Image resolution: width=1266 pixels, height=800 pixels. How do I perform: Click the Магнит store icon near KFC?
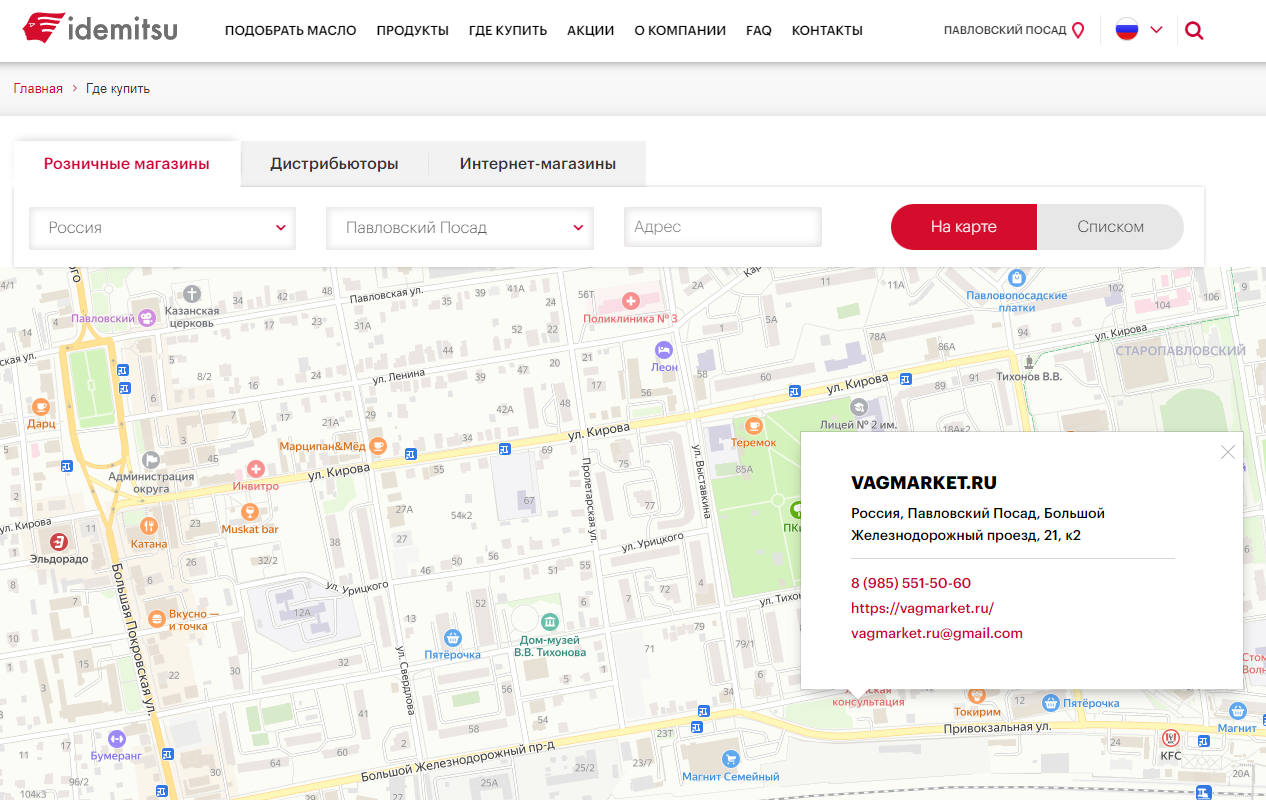pos(1238,711)
